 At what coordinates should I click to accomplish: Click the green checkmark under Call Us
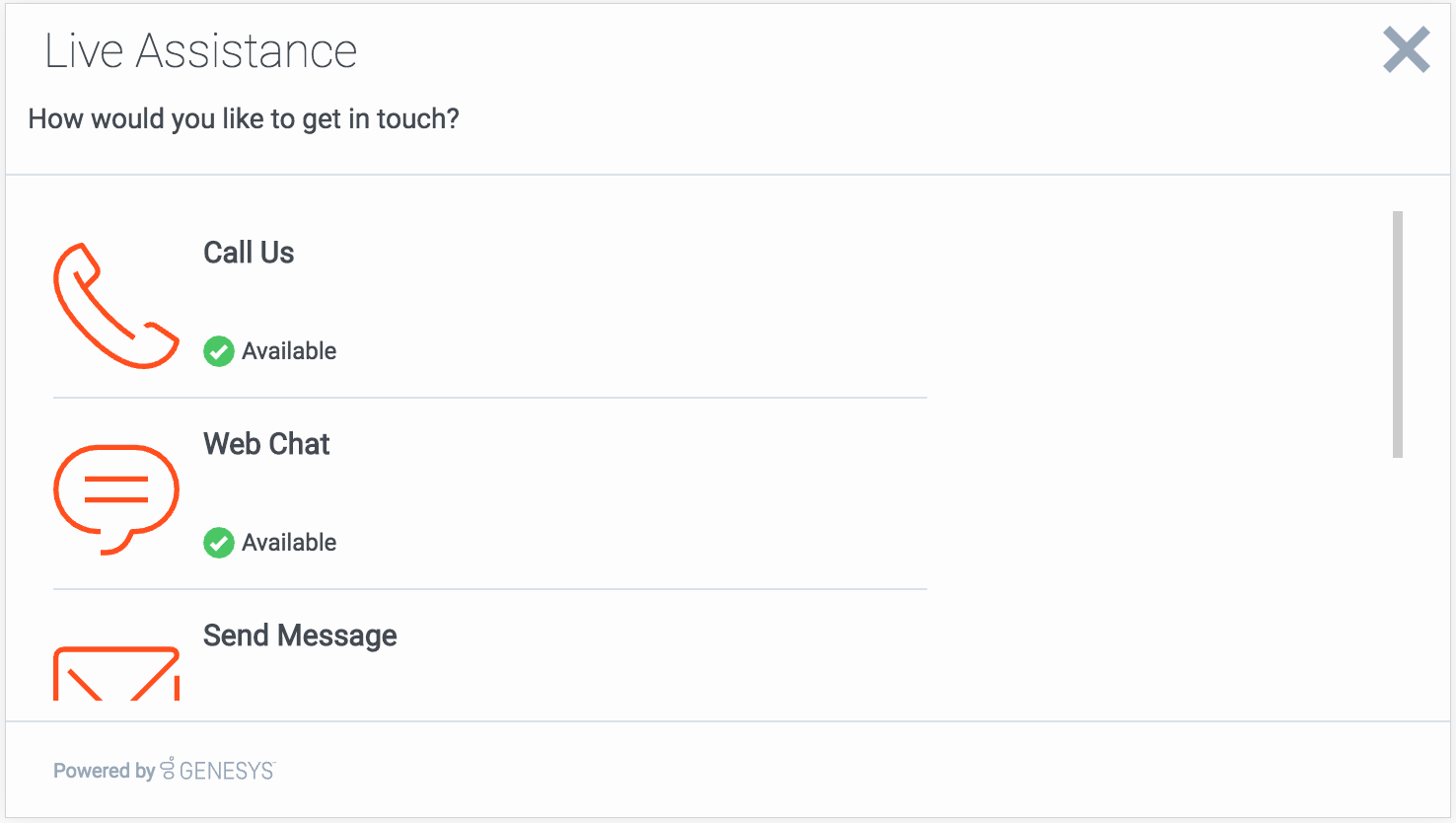click(x=218, y=351)
